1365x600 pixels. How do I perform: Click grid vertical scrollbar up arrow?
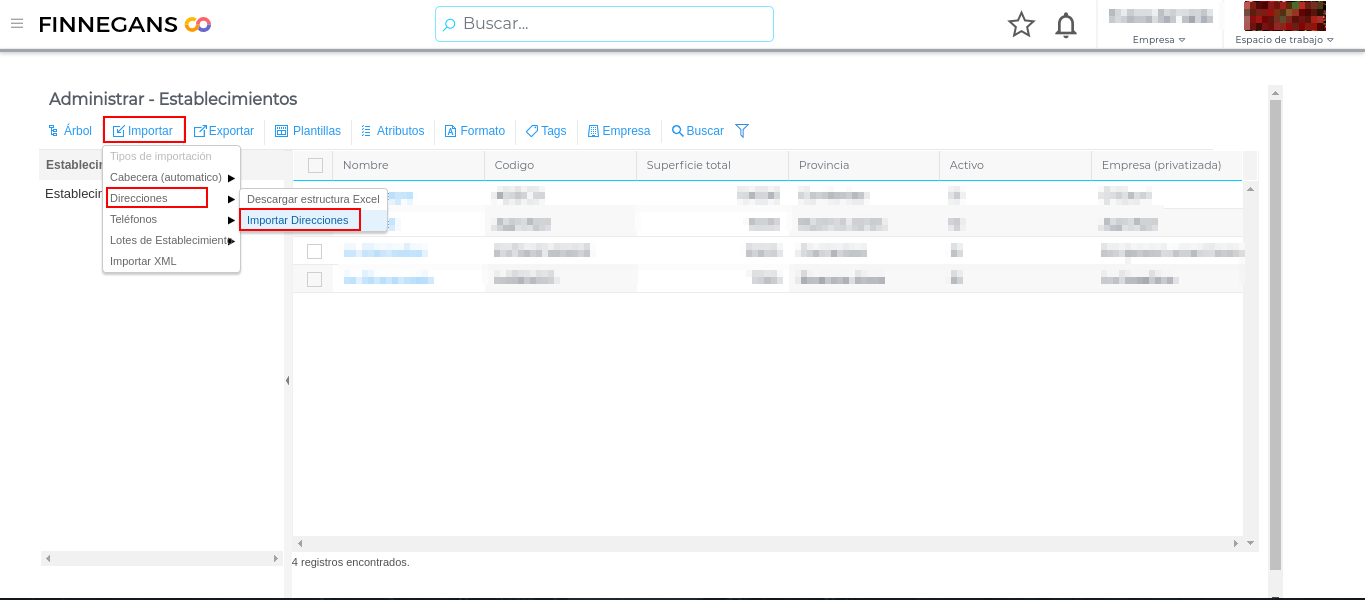click(x=1250, y=188)
